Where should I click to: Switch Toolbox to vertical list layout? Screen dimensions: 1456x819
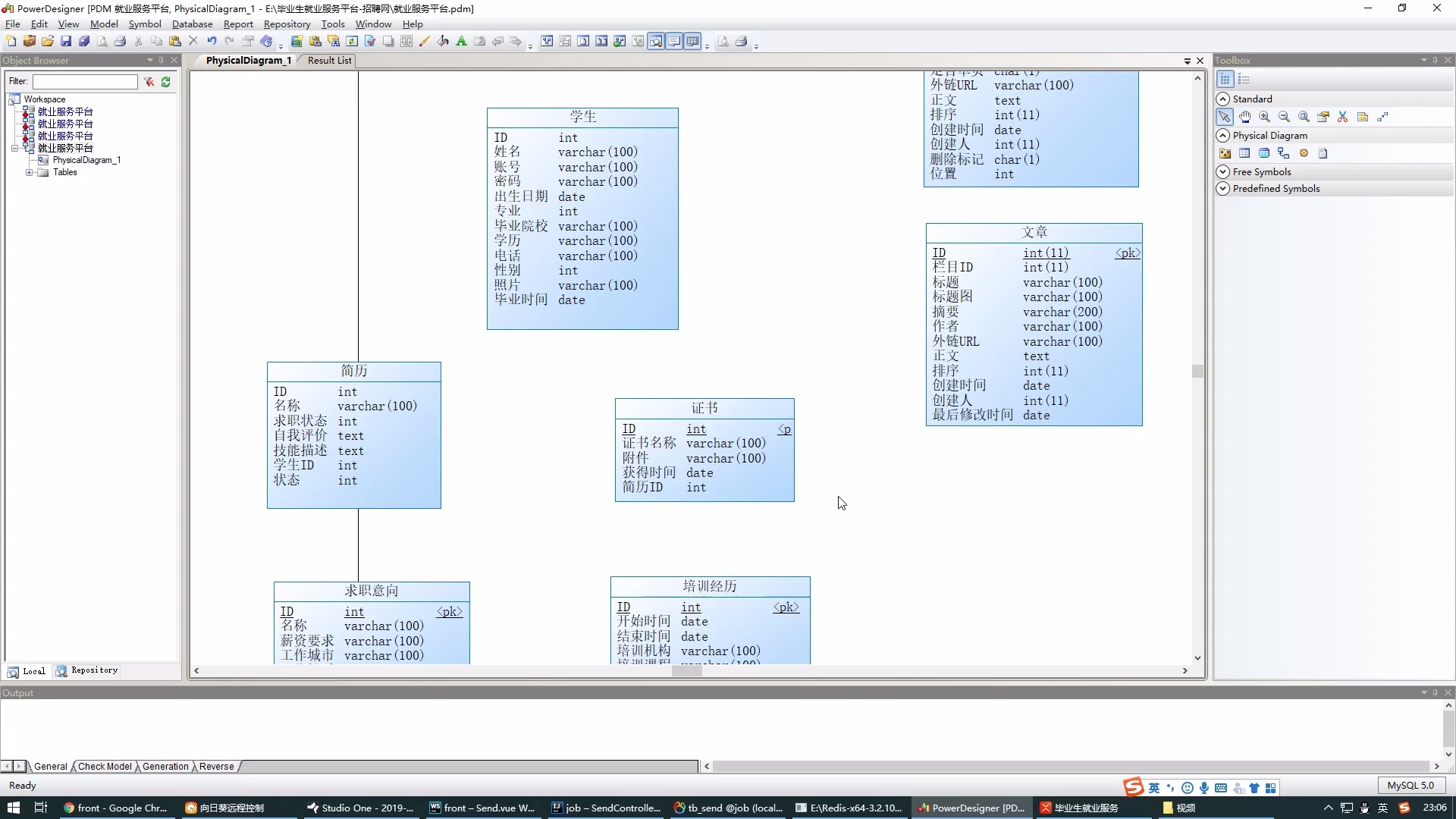(1244, 79)
